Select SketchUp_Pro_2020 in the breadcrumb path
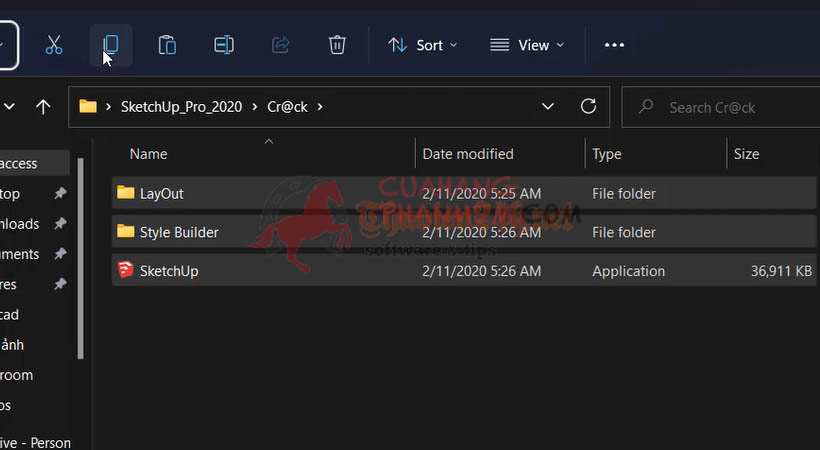 pyautogui.click(x=181, y=107)
